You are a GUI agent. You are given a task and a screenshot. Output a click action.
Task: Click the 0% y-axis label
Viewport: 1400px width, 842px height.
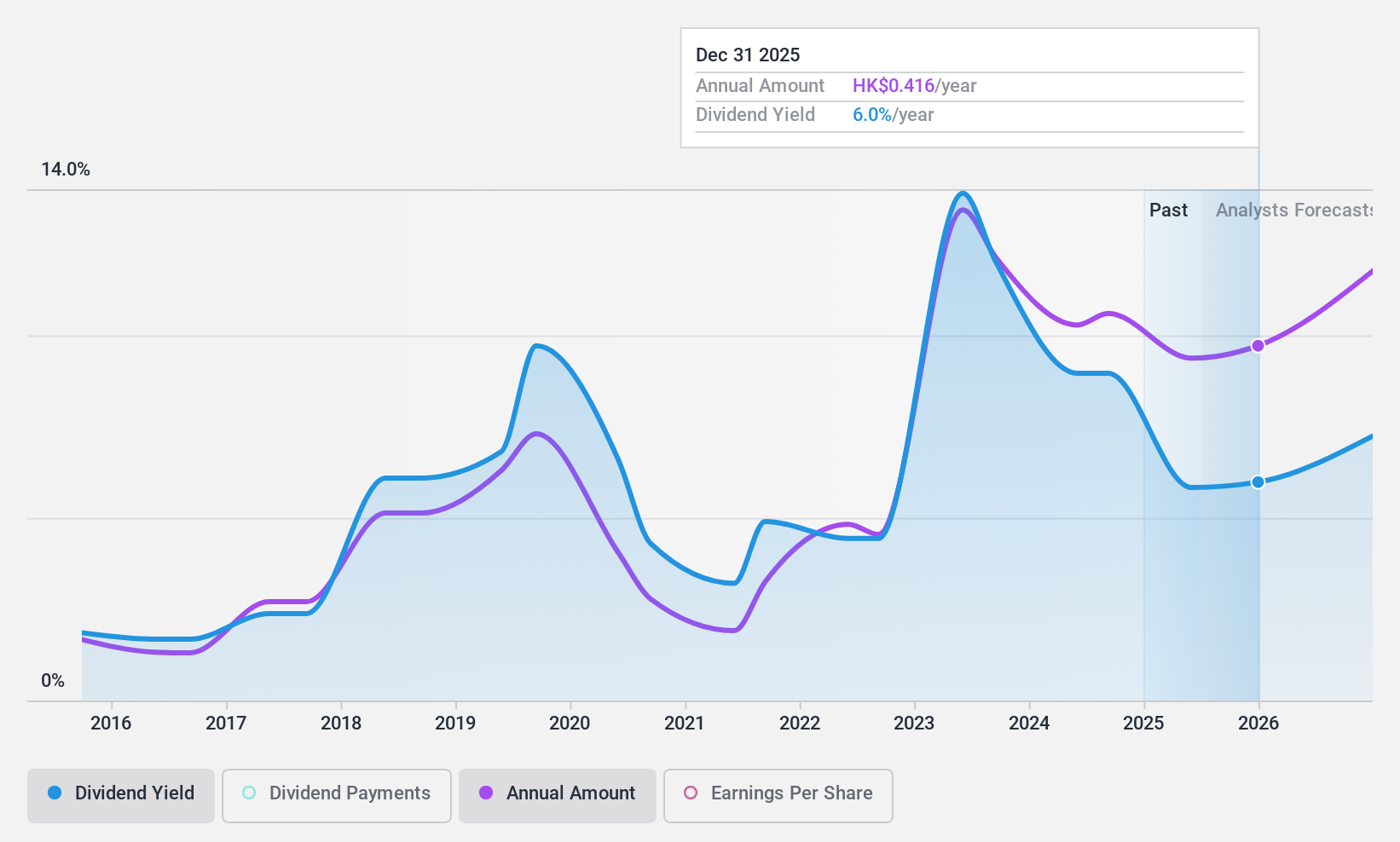53,681
